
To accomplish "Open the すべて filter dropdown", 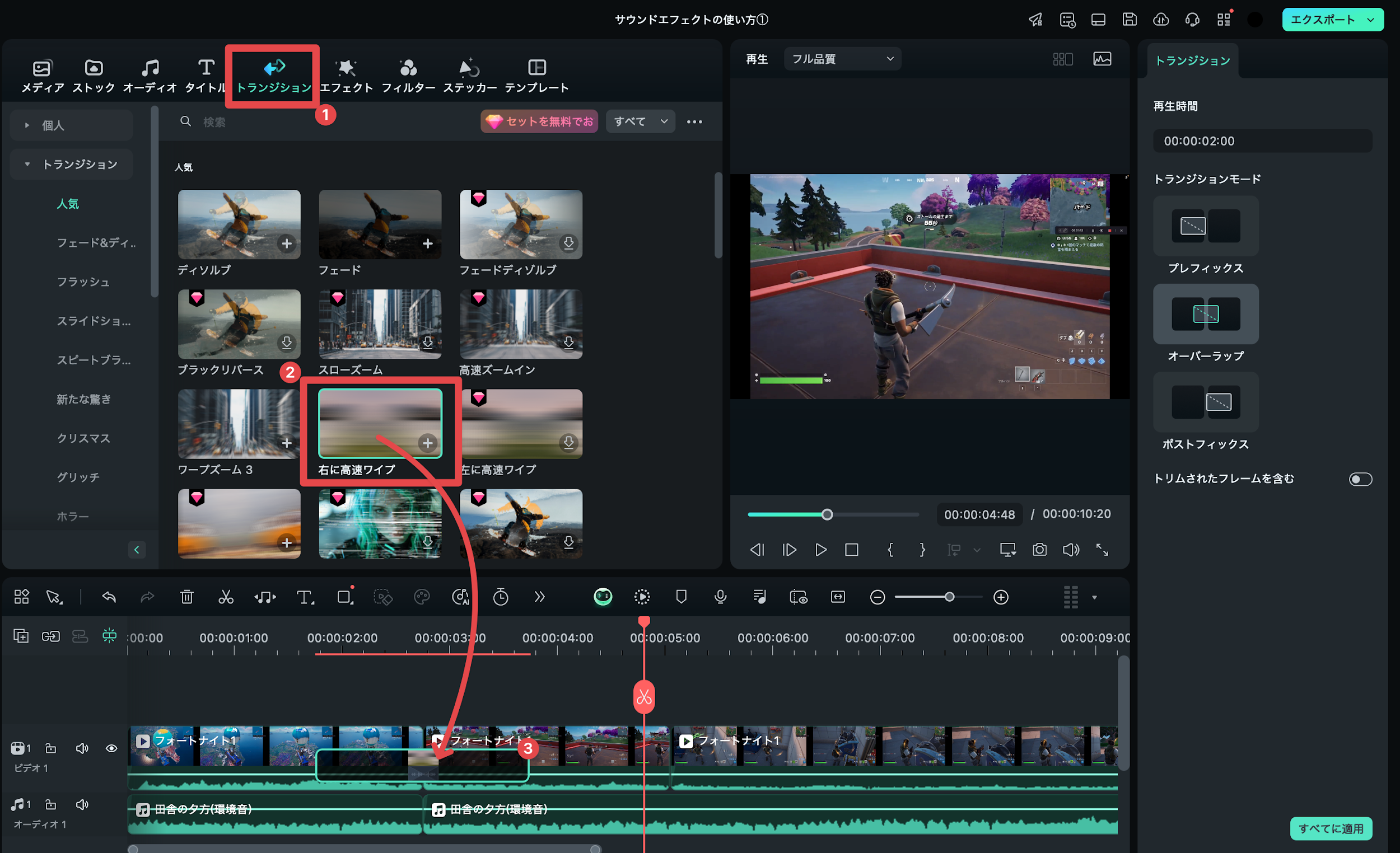I will coord(640,121).
